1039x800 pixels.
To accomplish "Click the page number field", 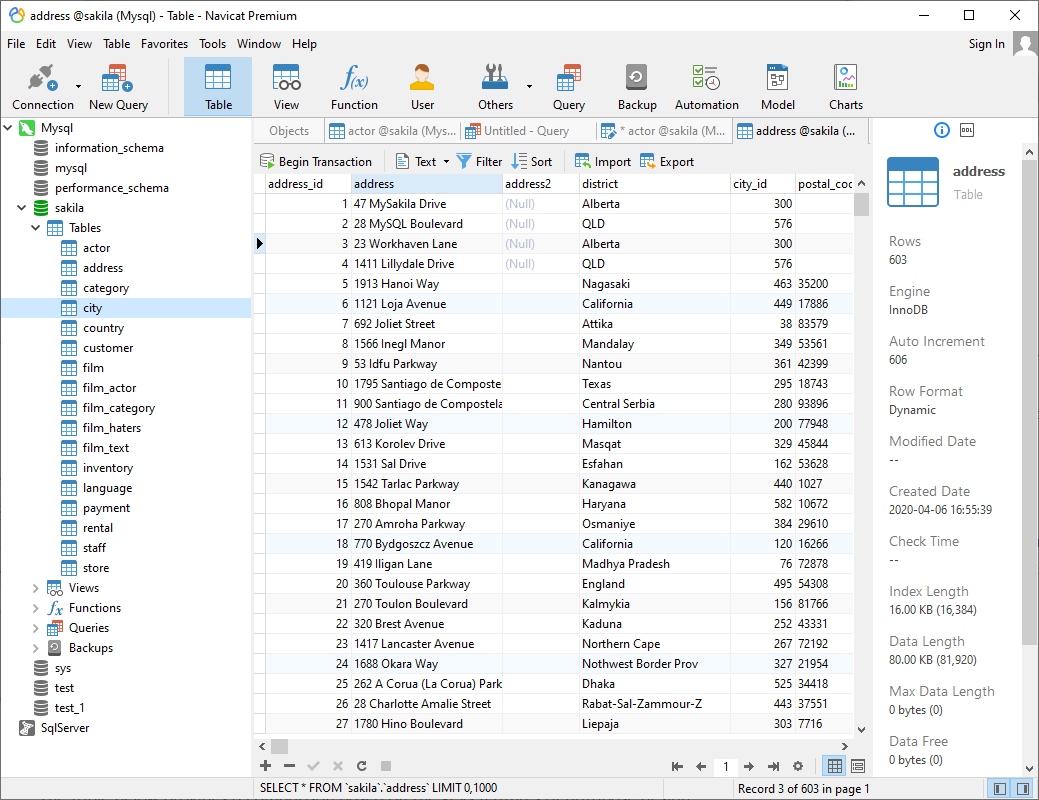I will (726, 767).
